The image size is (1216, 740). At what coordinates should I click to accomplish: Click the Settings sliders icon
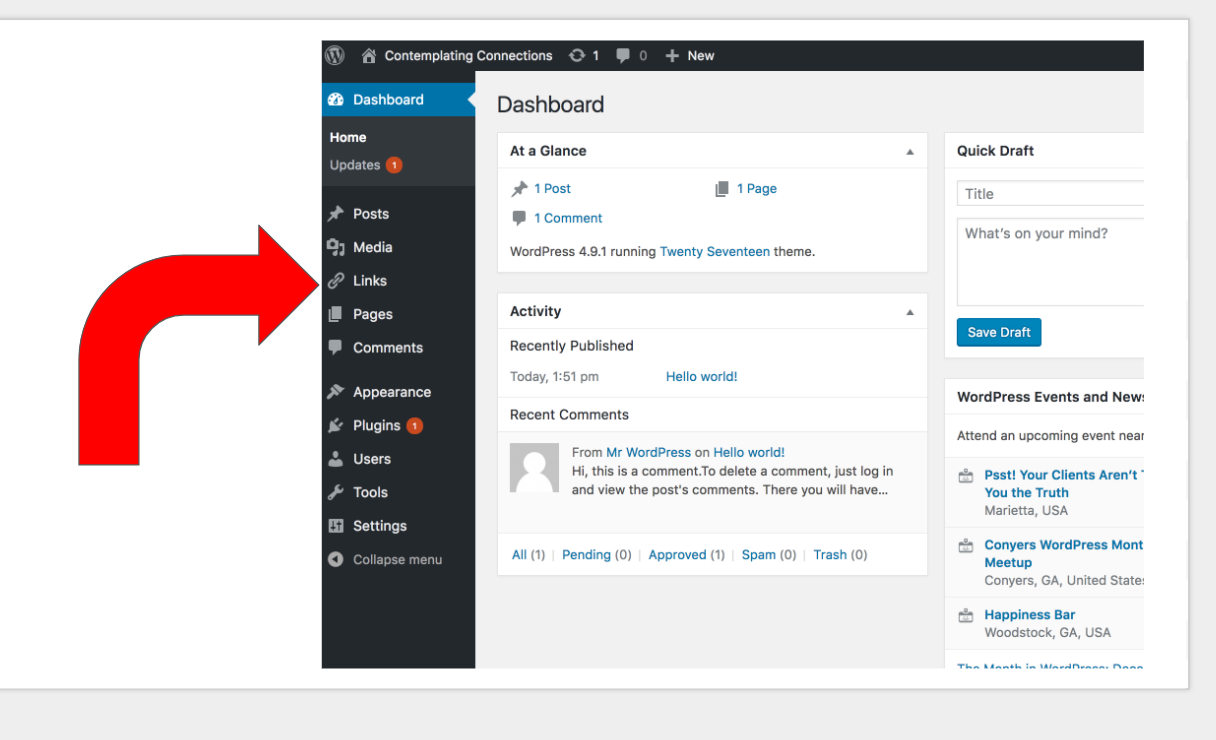click(336, 526)
